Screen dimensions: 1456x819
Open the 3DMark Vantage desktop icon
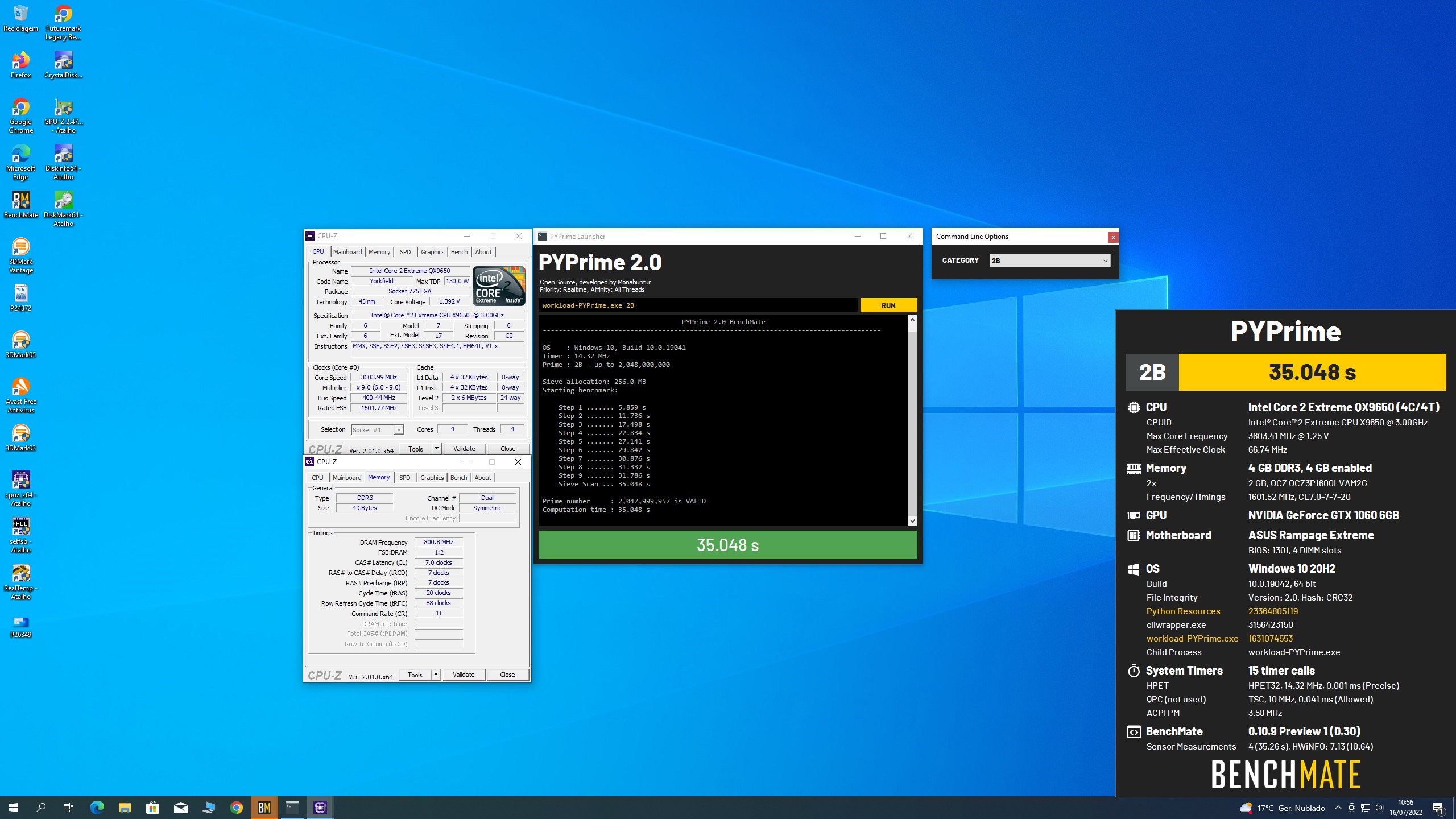(x=20, y=256)
